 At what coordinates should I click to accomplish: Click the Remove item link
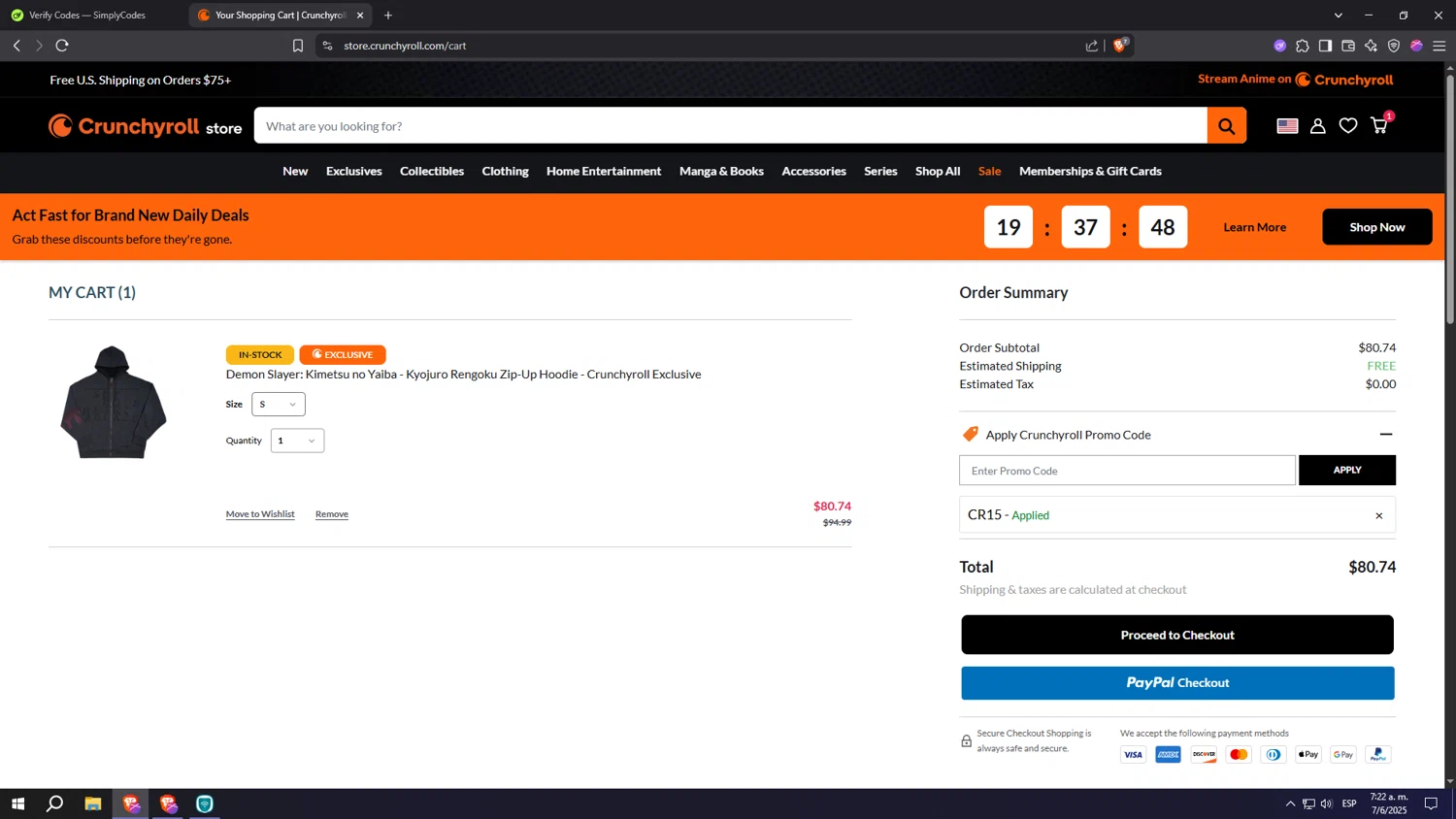[x=332, y=514]
